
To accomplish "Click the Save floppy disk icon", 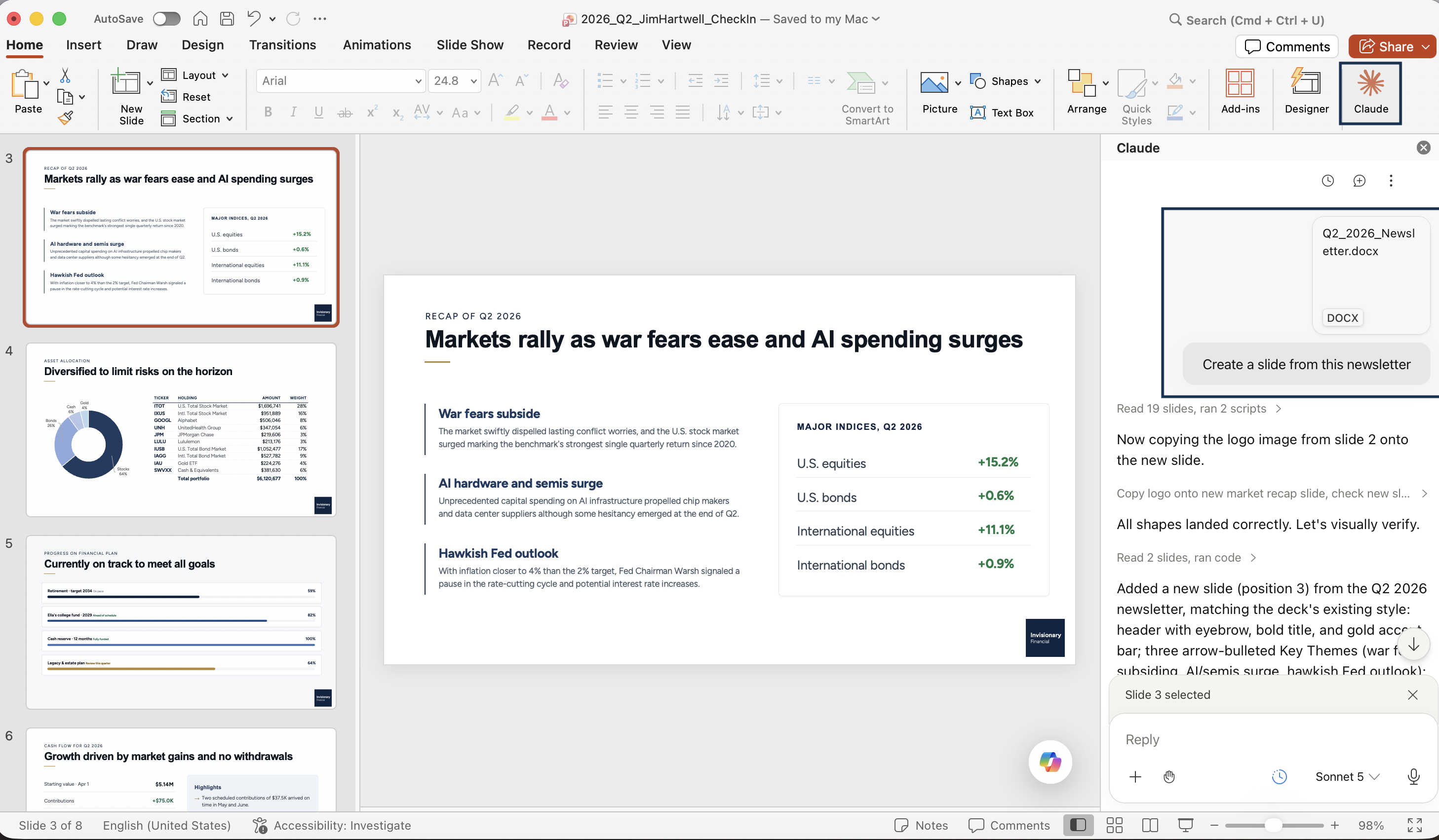I will (227, 19).
